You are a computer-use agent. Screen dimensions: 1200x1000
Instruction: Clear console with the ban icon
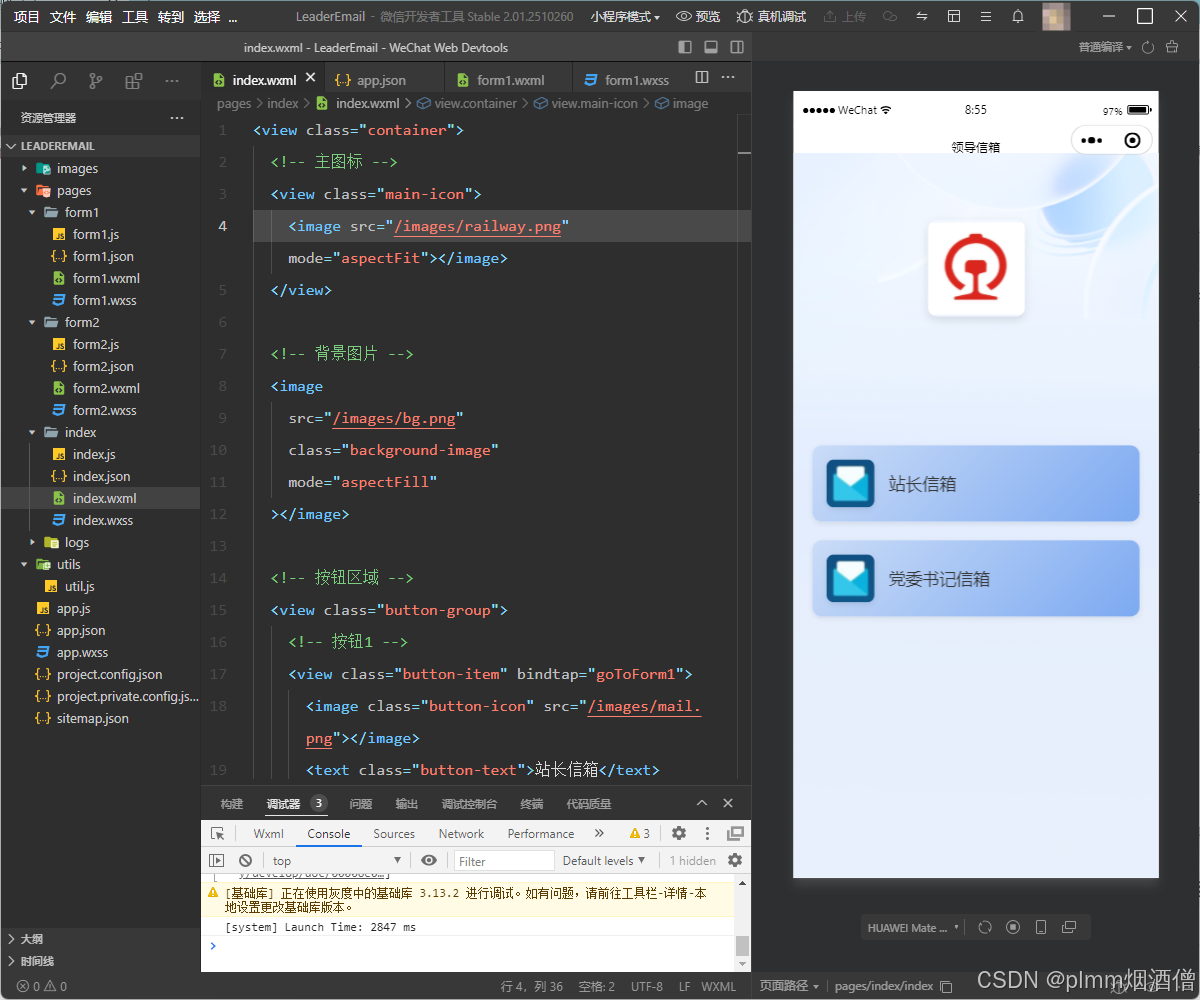(245, 861)
